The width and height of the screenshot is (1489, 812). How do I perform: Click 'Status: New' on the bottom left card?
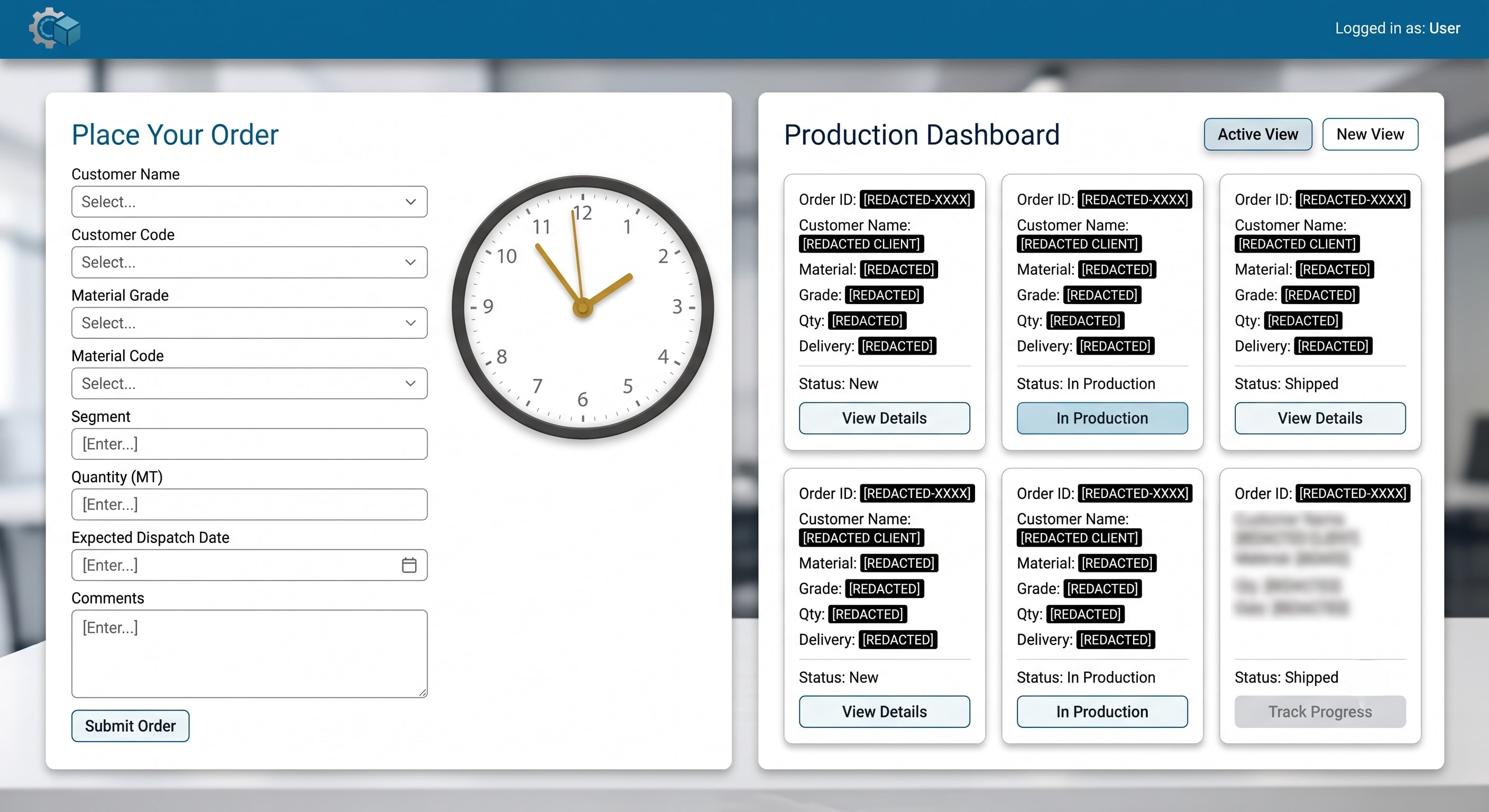[838, 677]
